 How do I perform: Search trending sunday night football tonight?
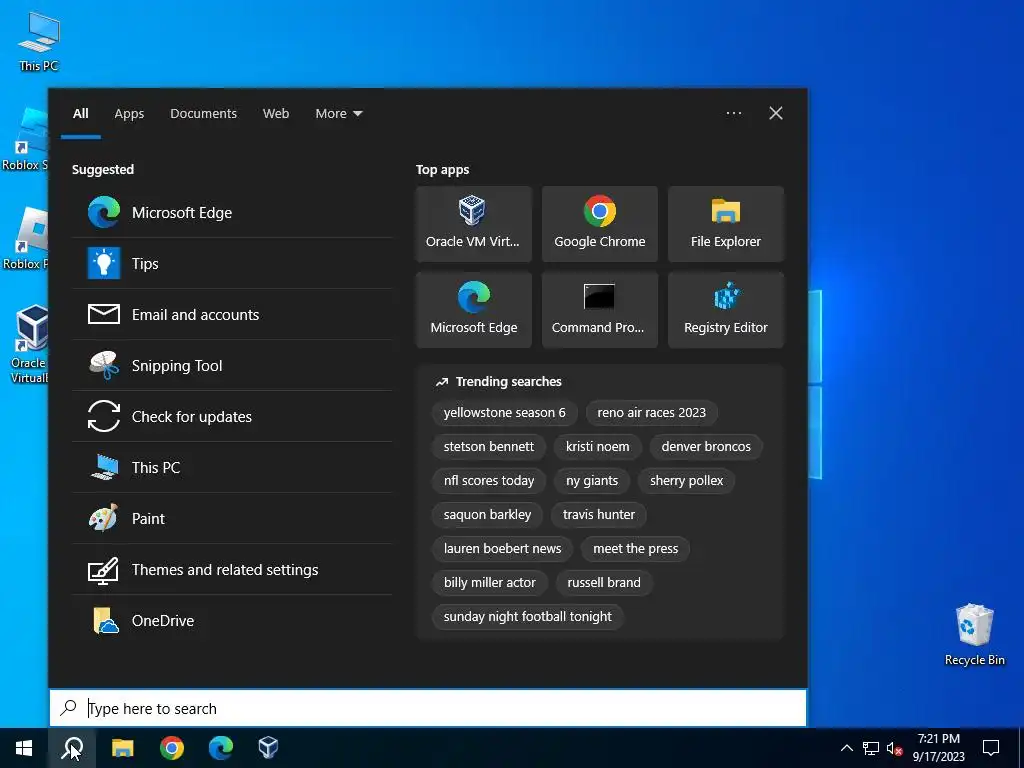click(x=528, y=616)
